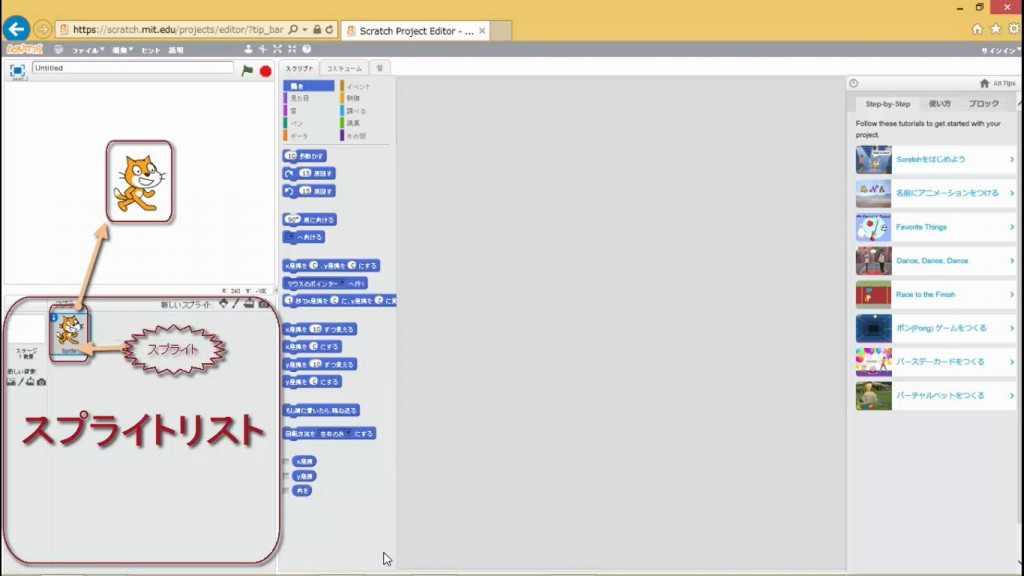Select イベント block category
Image resolution: width=1024 pixels, height=576 pixels.
click(x=364, y=86)
